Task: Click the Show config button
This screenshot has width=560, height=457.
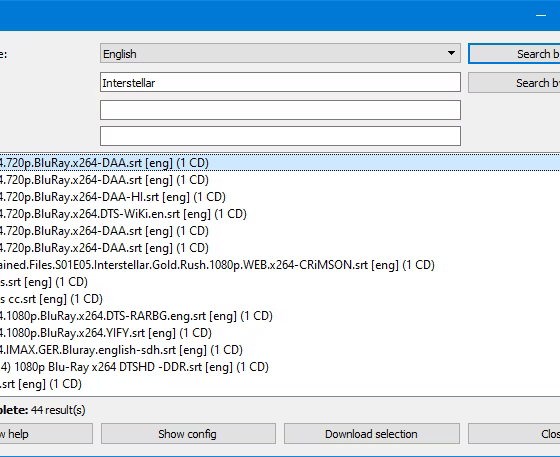Action: (188, 434)
